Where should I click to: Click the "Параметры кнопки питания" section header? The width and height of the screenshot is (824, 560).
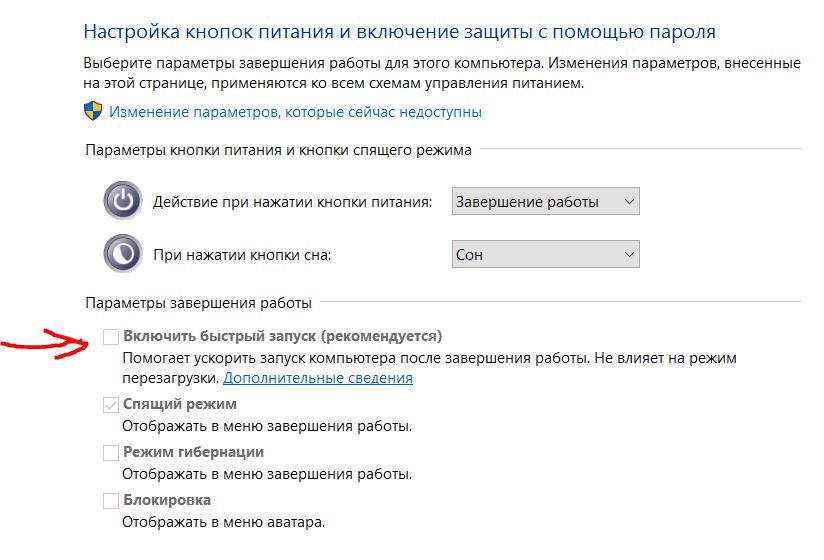[x=278, y=150]
